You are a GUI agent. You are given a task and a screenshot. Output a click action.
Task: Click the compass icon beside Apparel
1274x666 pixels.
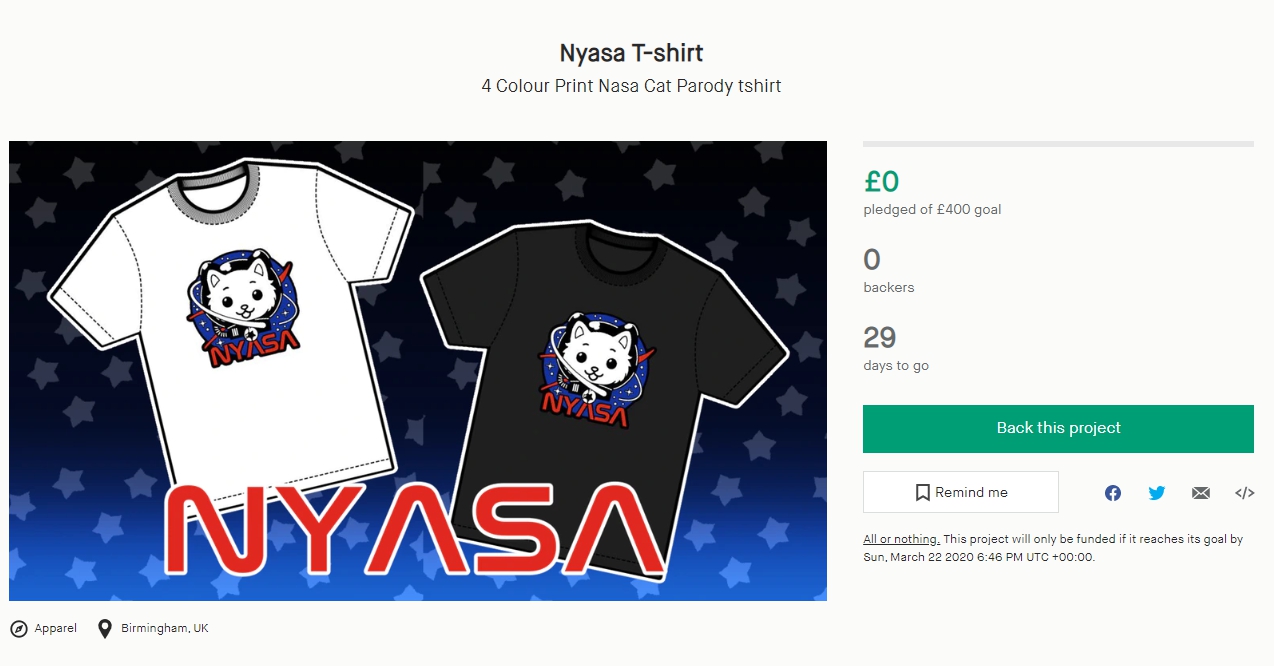(x=18, y=629)
